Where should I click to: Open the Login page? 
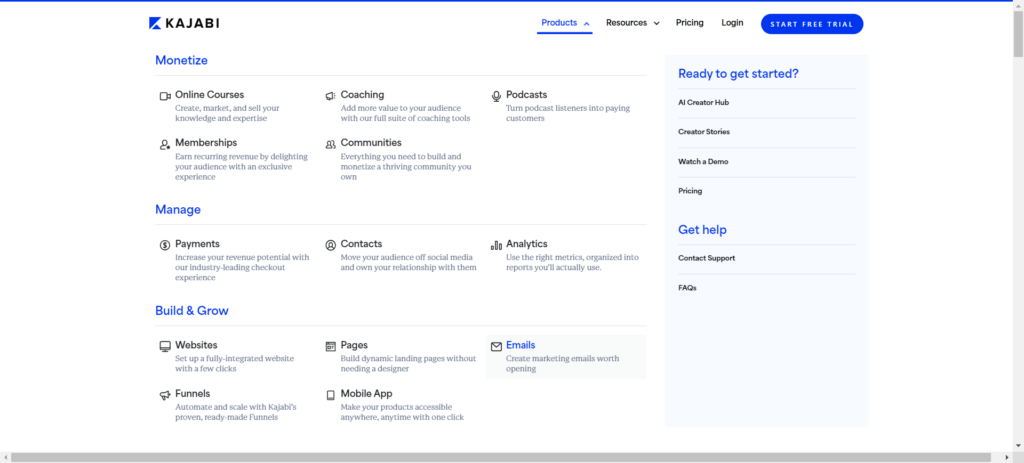point(732,23)
